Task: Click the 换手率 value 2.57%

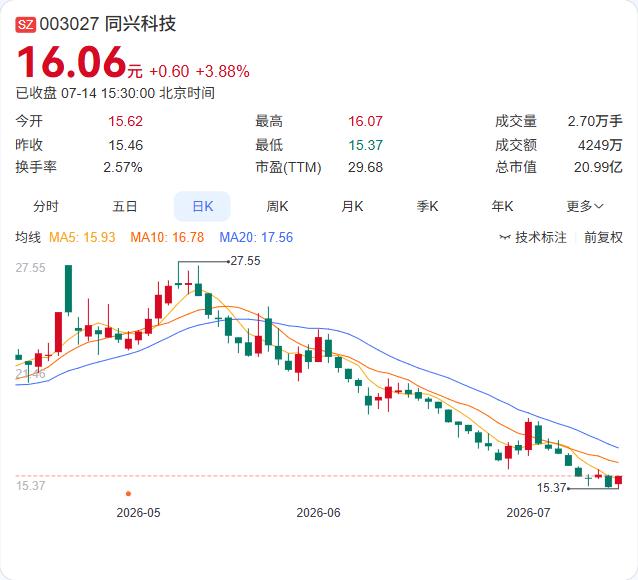Action: pos(123,167)
